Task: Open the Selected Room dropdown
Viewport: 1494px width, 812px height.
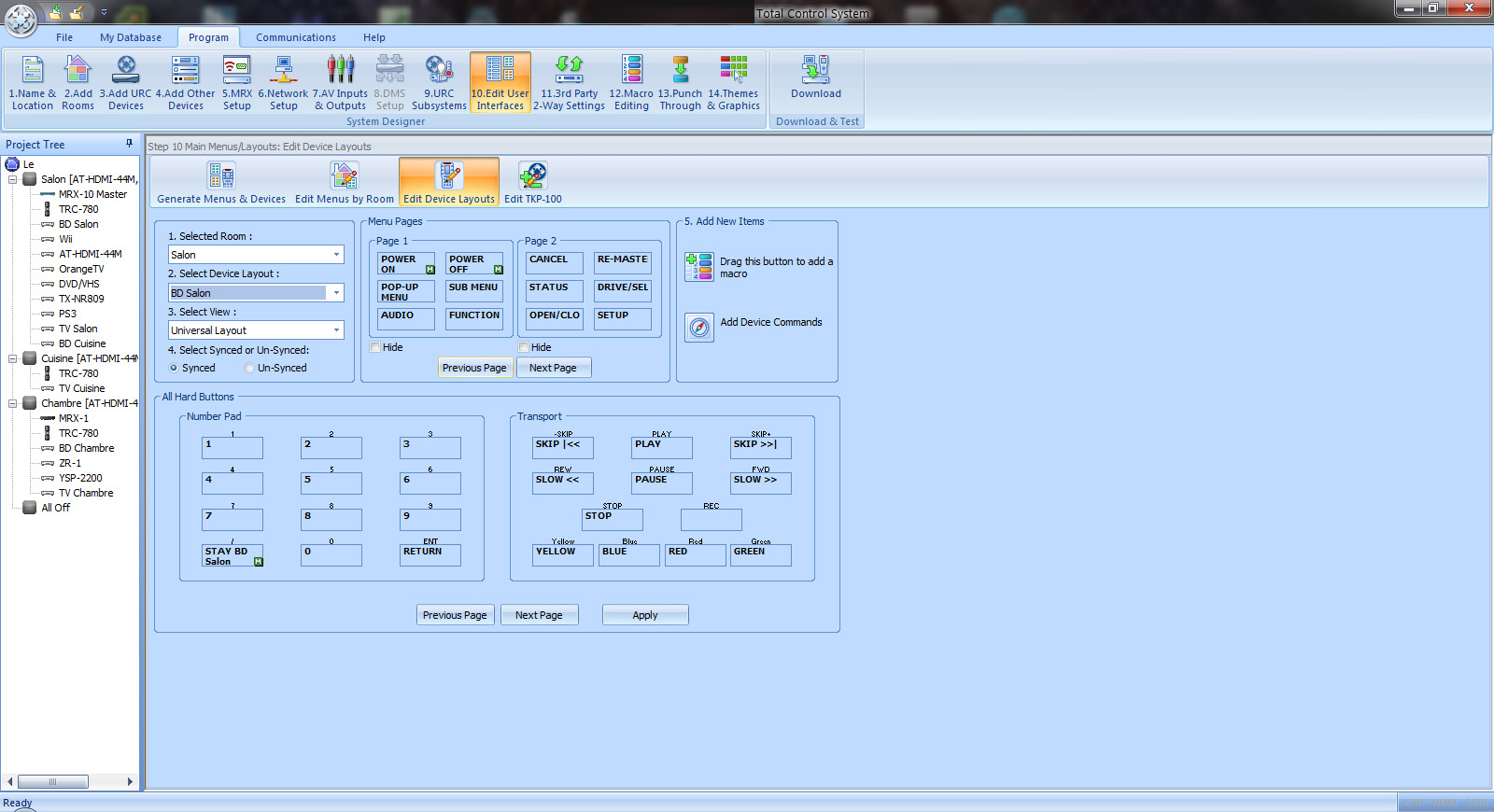Action: point(336,255)
